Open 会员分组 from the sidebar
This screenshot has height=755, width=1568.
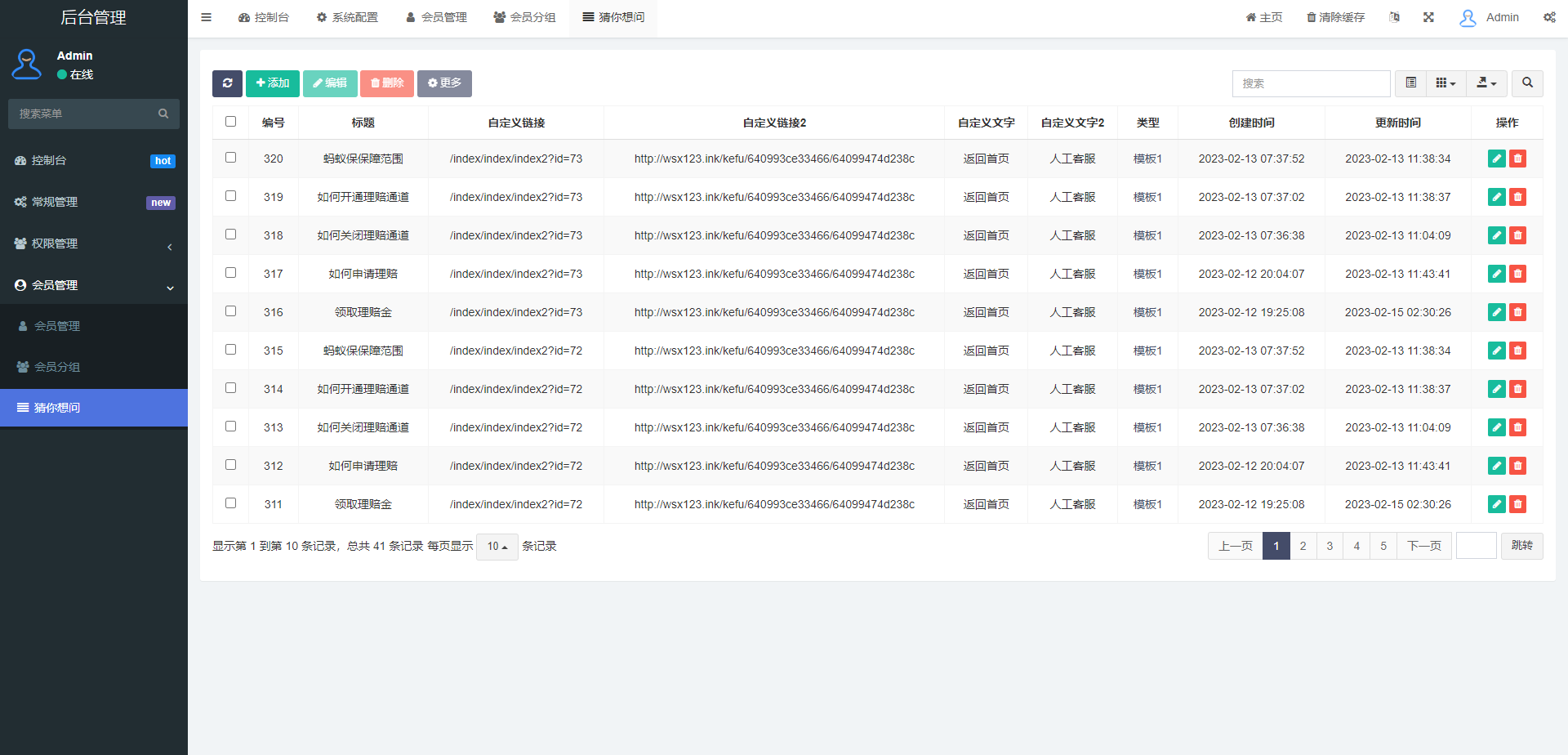pos(57,366)
